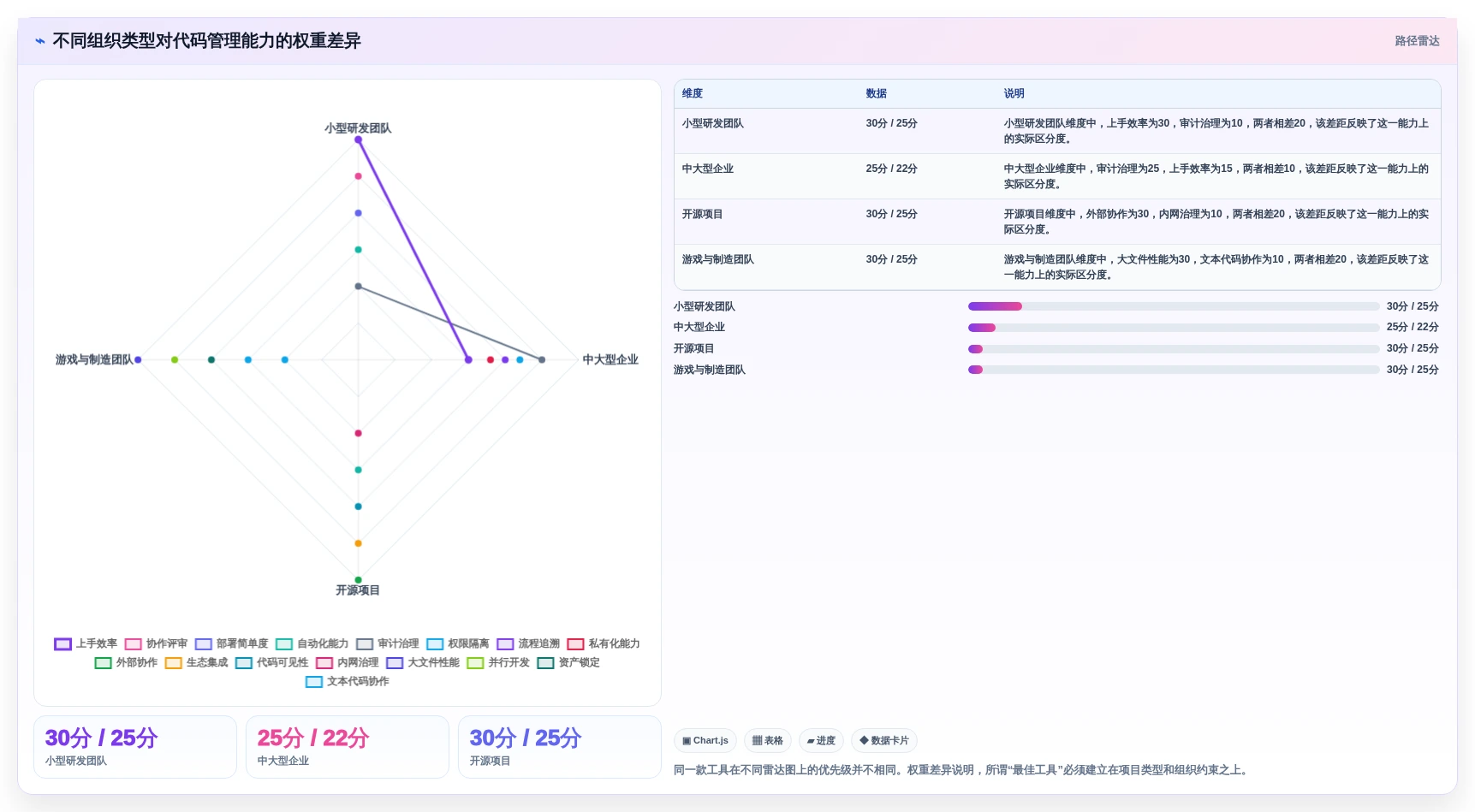Click the blue icon beside the panel title
The image size is (1475, 812).
[x=40, y=41]
